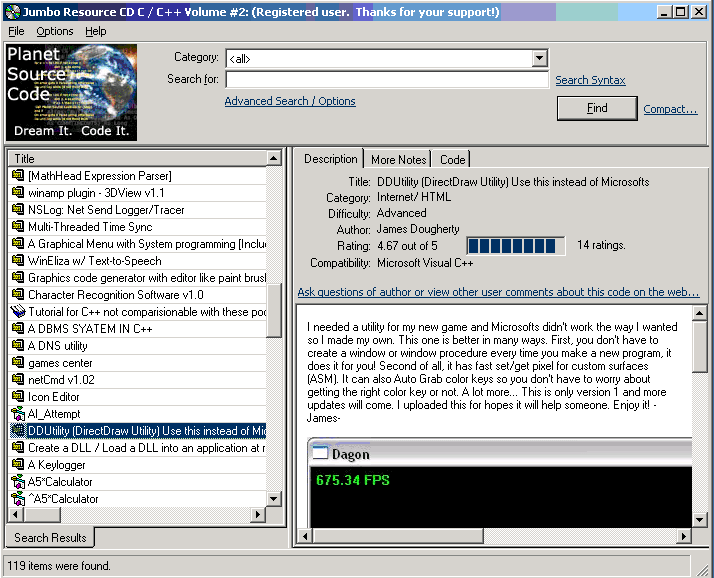Viewport: 714px width, 578px height.
Task: Click book icon beside Tutorial for C++ entry
Action: point(18,311)
